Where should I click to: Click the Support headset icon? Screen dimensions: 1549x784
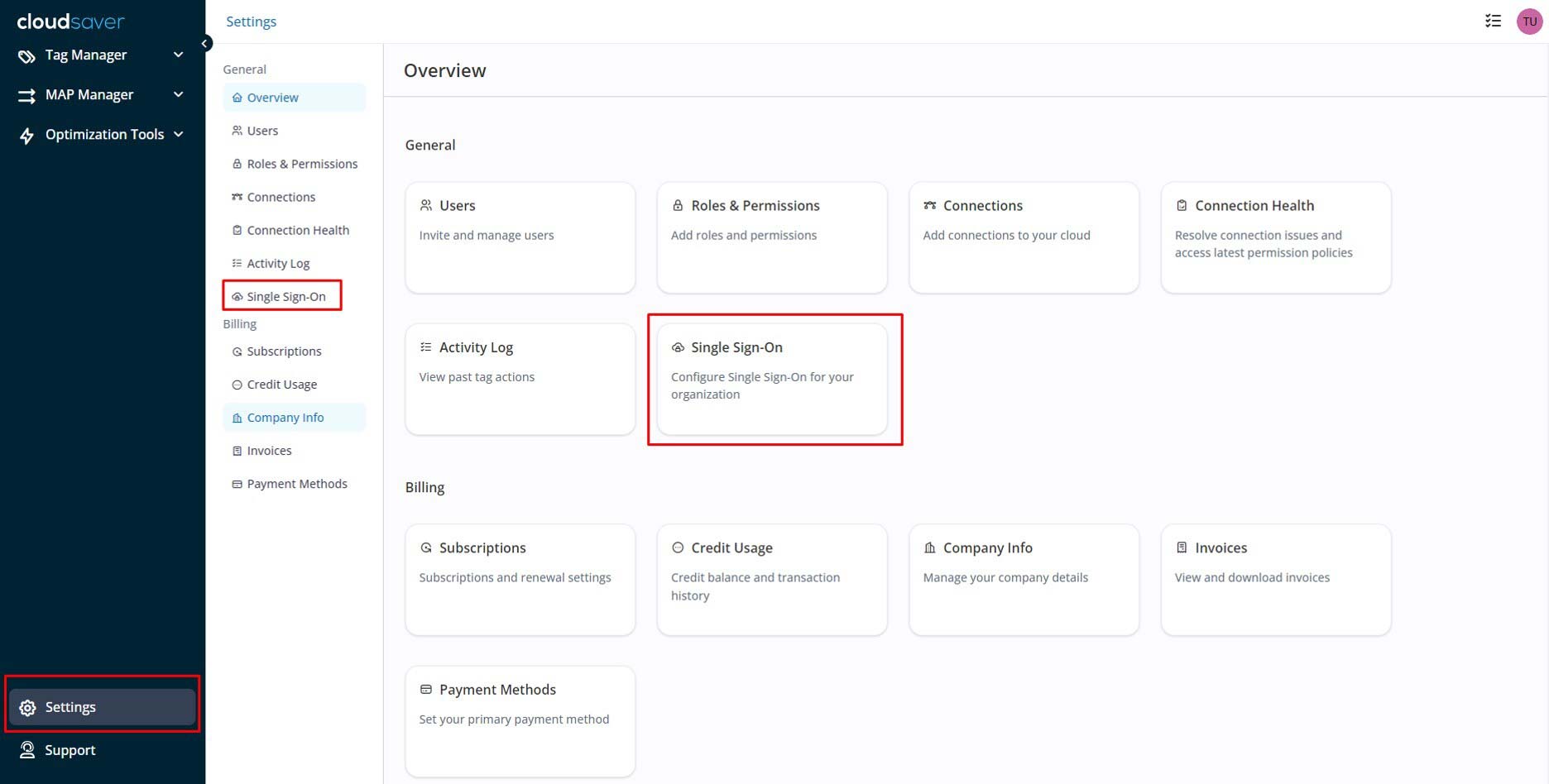27,750
